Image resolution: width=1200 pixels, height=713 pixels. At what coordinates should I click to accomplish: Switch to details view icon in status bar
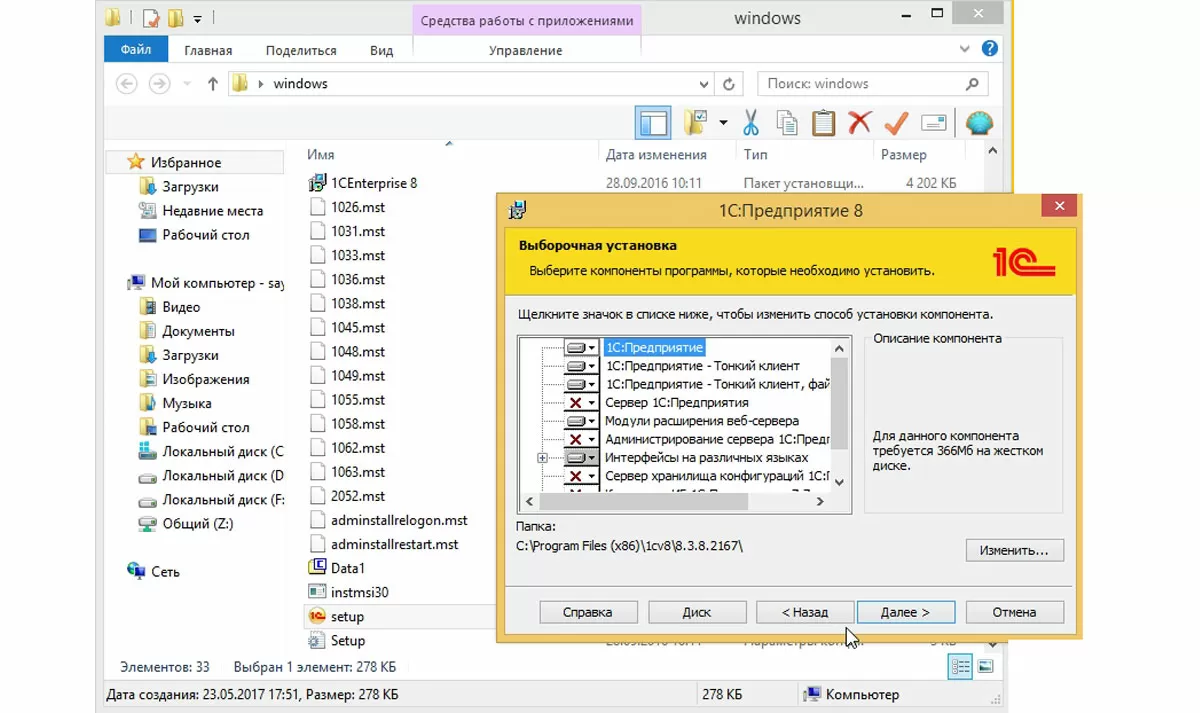coord(961,666)
